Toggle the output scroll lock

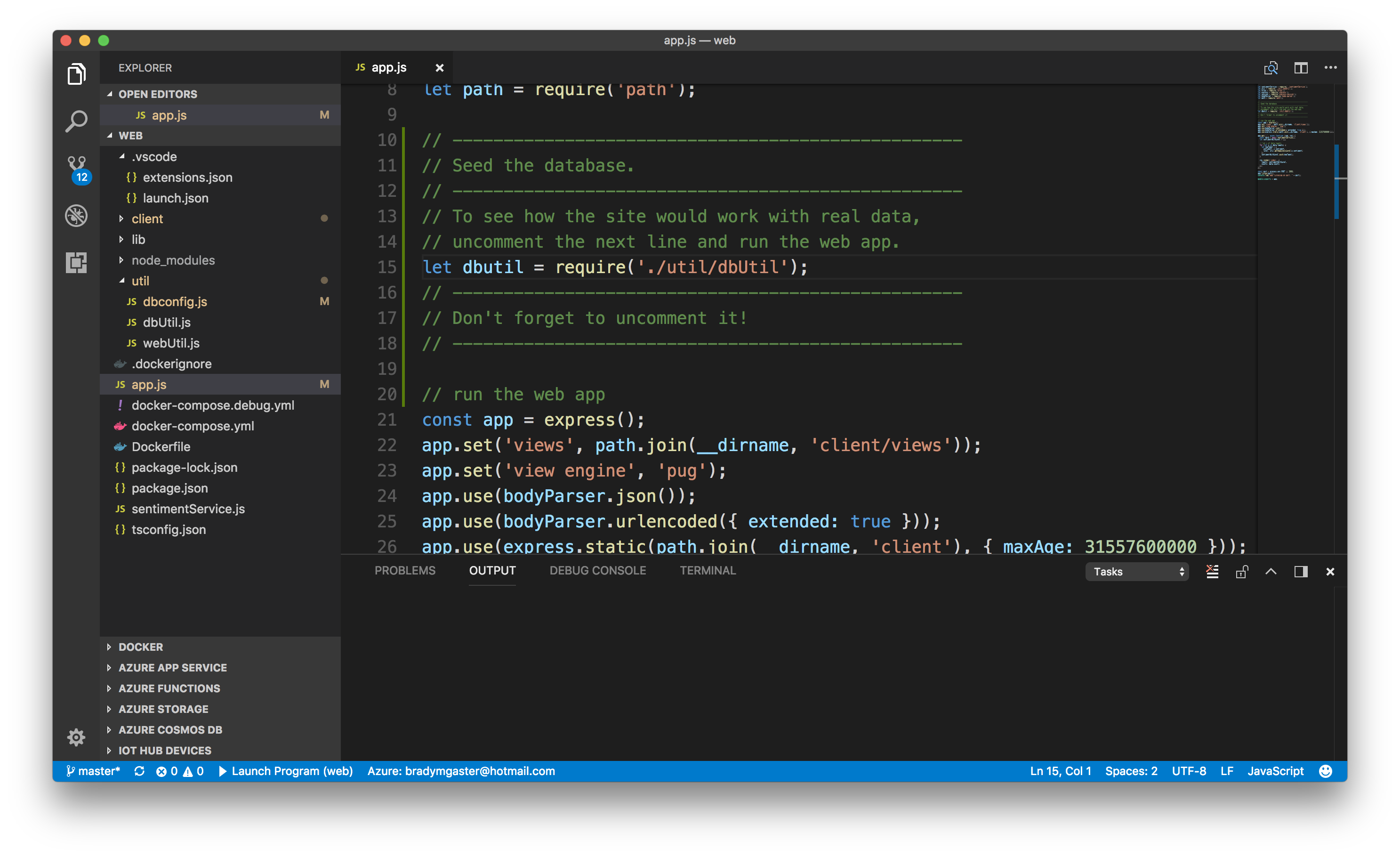[1241, 572]
